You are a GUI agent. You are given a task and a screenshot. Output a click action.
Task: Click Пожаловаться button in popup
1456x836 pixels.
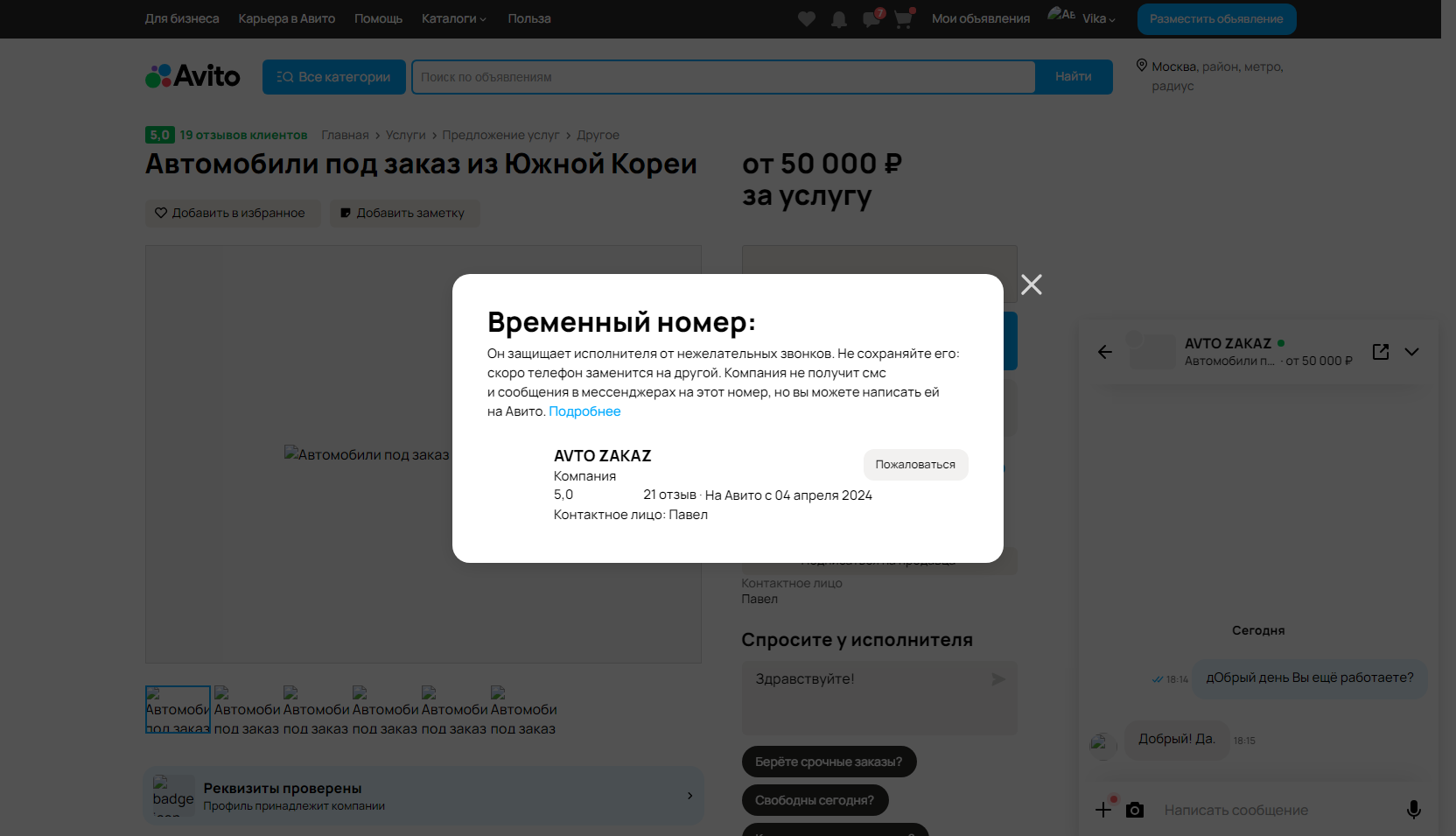(915, 465)
